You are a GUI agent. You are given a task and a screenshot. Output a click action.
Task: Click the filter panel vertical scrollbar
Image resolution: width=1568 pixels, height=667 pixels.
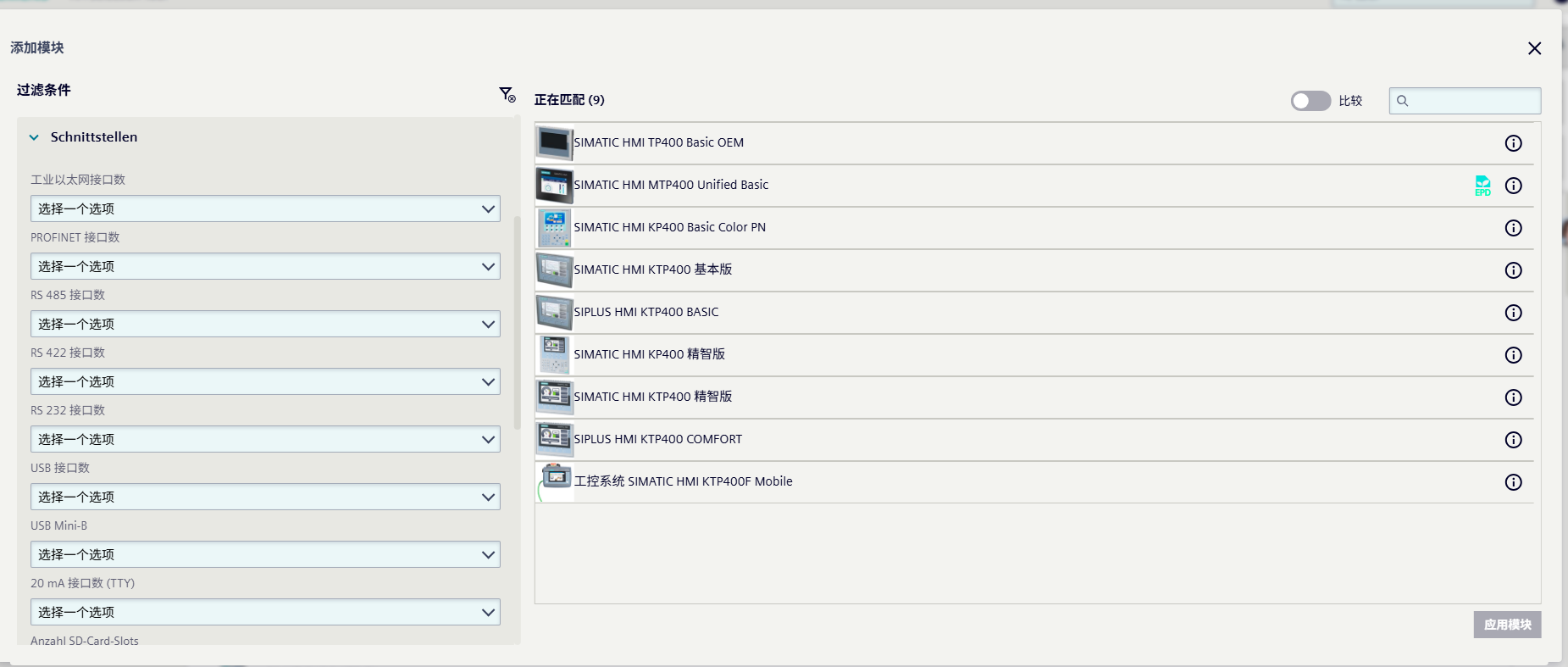coord(517,323)
